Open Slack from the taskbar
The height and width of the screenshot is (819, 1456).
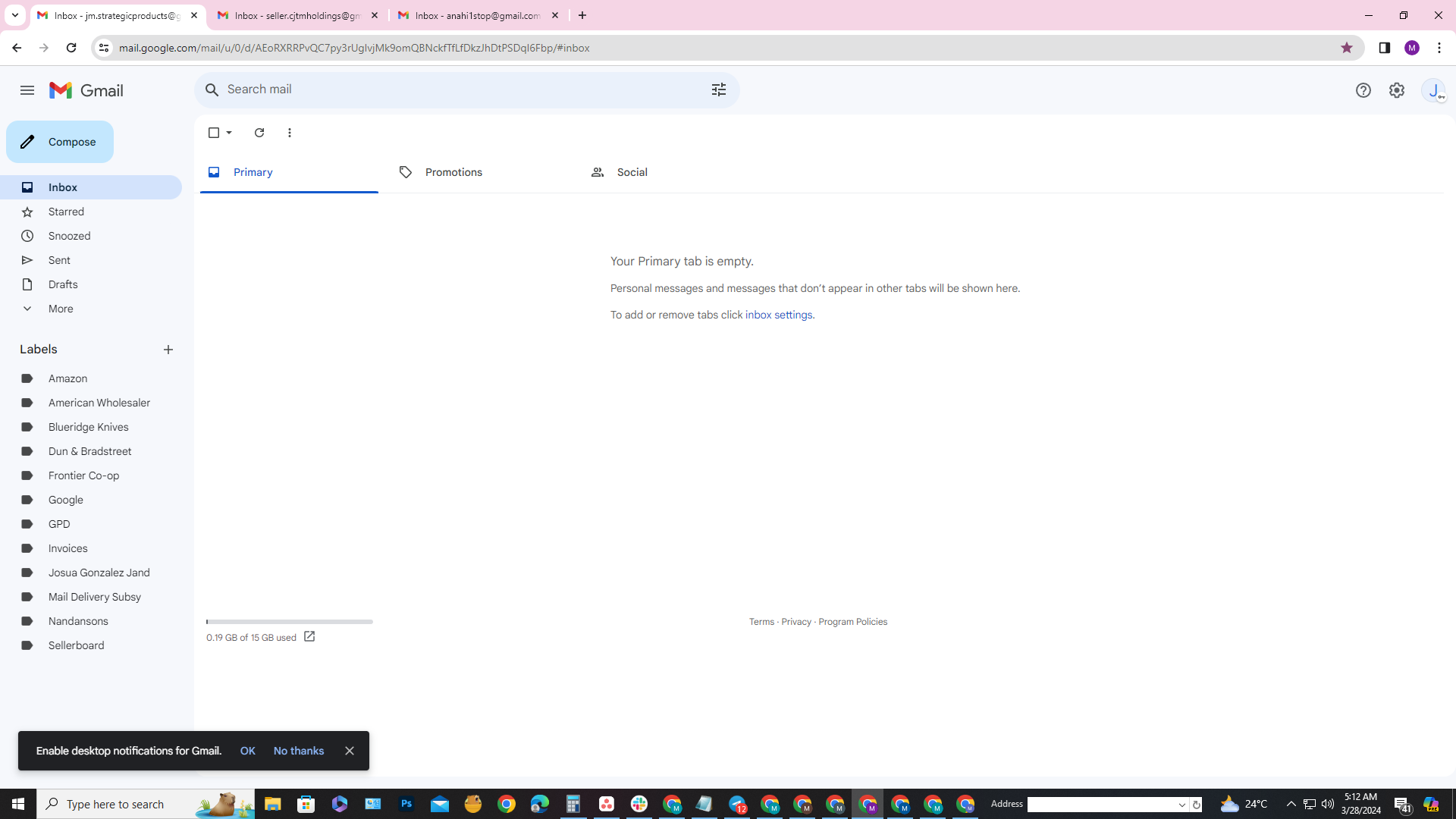pos(639,804)
